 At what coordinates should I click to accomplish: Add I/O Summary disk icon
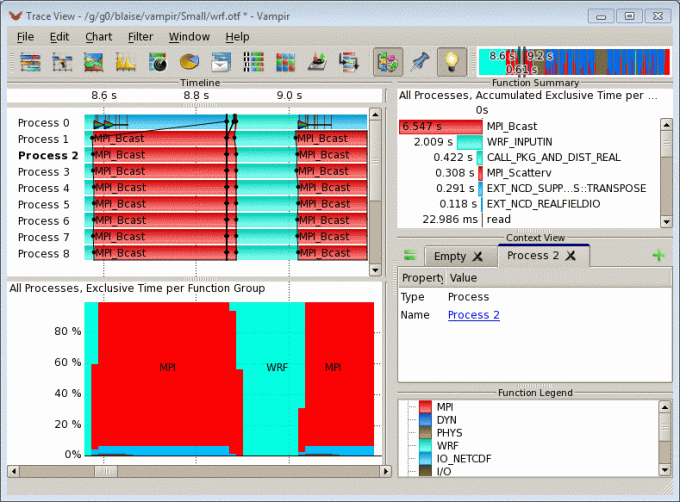pos(317,62)
